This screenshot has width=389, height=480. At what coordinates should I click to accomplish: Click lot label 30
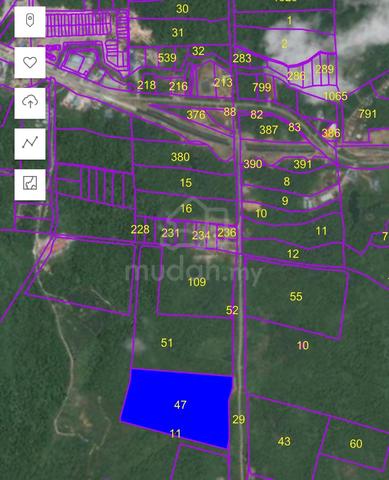pos(182,9)
